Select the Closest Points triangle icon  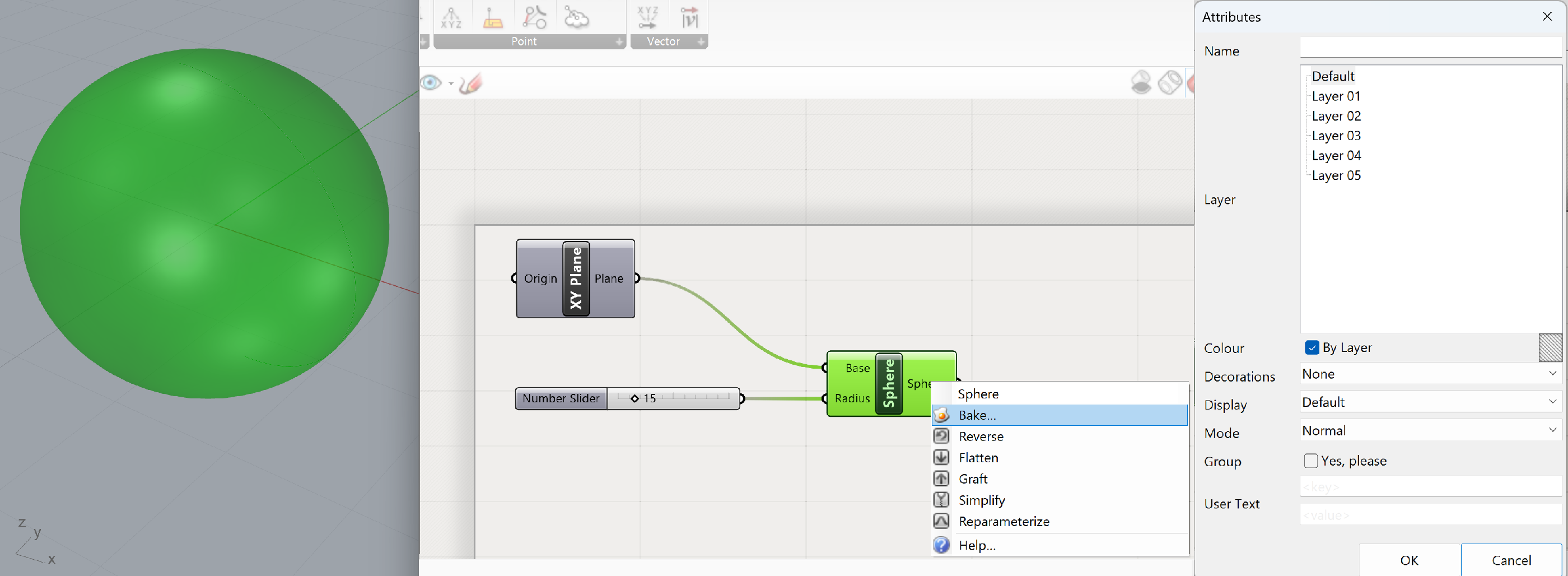(534, 18)
